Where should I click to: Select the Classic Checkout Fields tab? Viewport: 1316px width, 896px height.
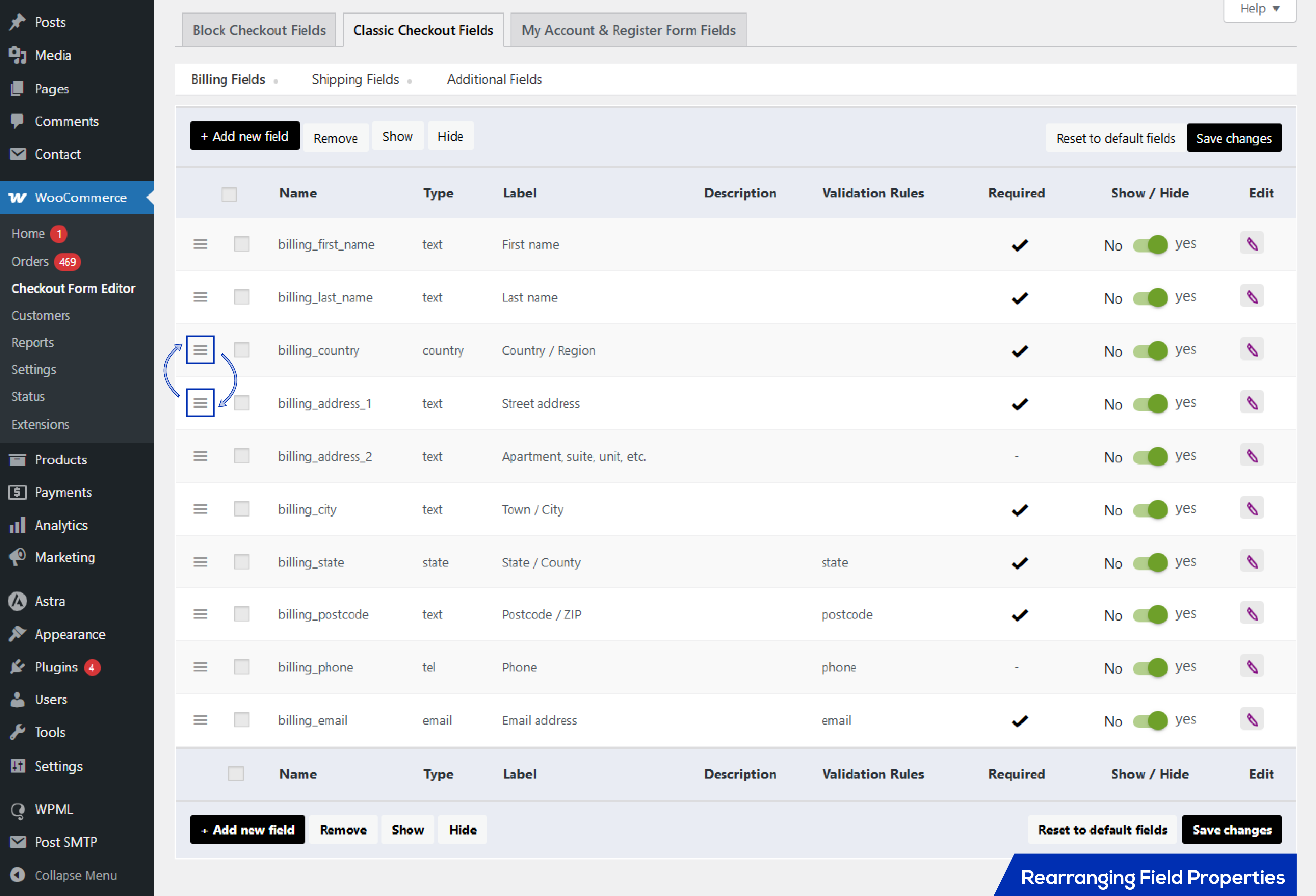click(423, 30)
